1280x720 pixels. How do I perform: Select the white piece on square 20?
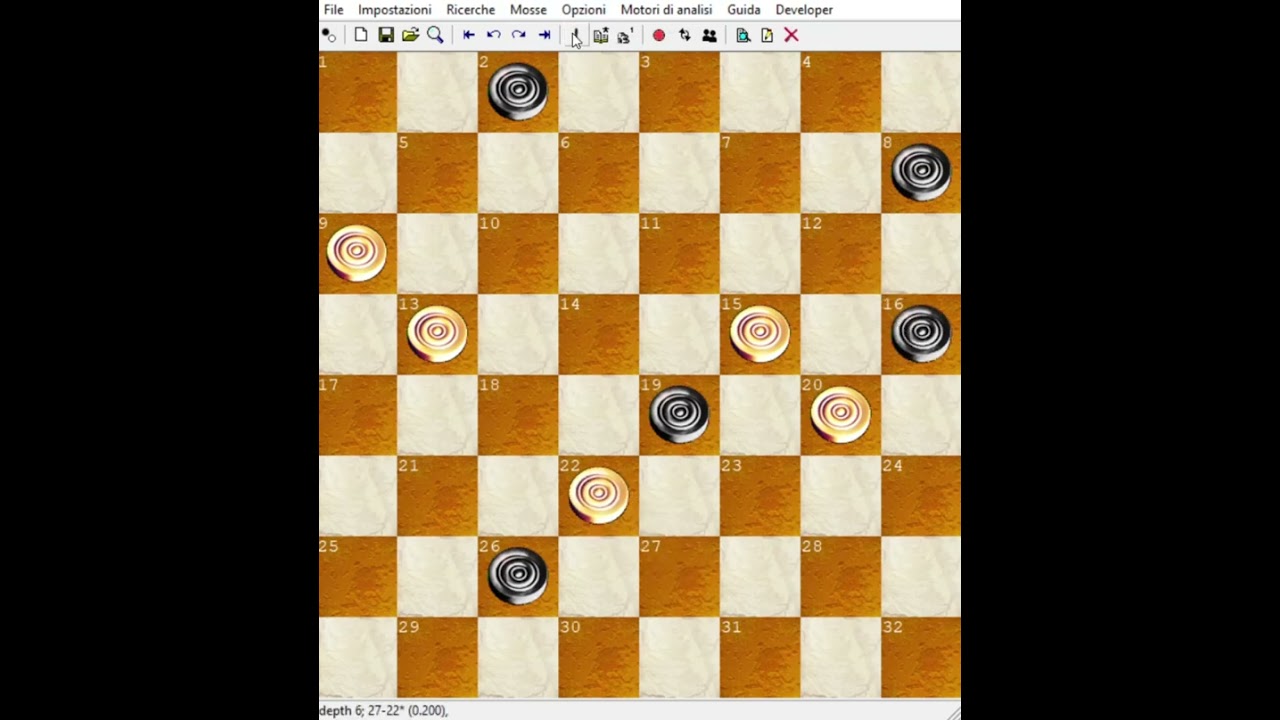point(840,414)
